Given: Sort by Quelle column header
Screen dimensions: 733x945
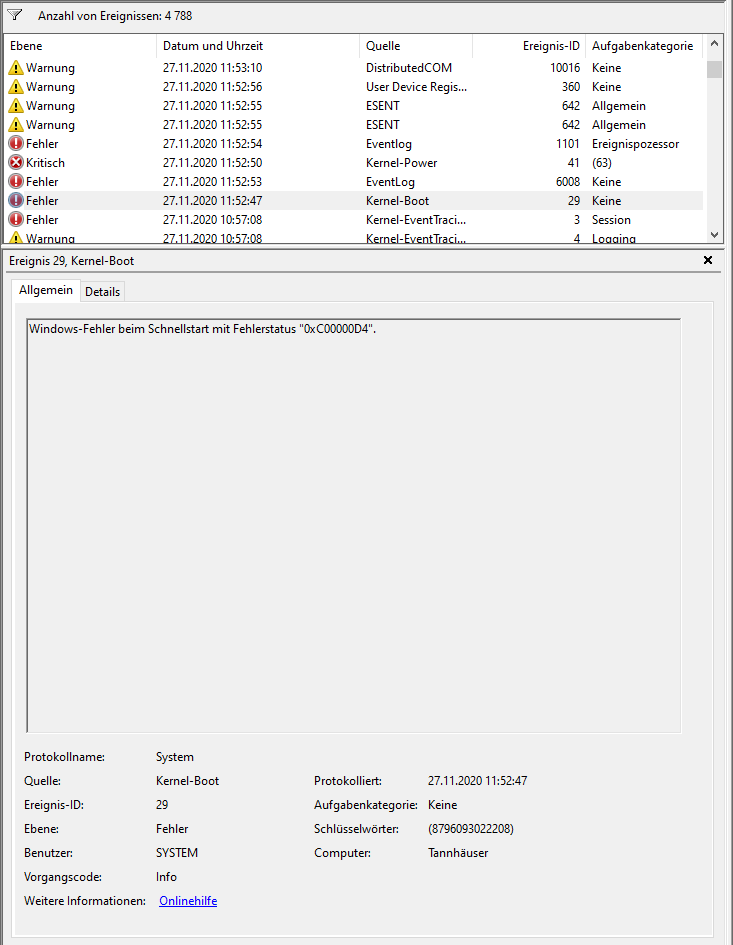Looking at the screenshot, I should 416,46.
